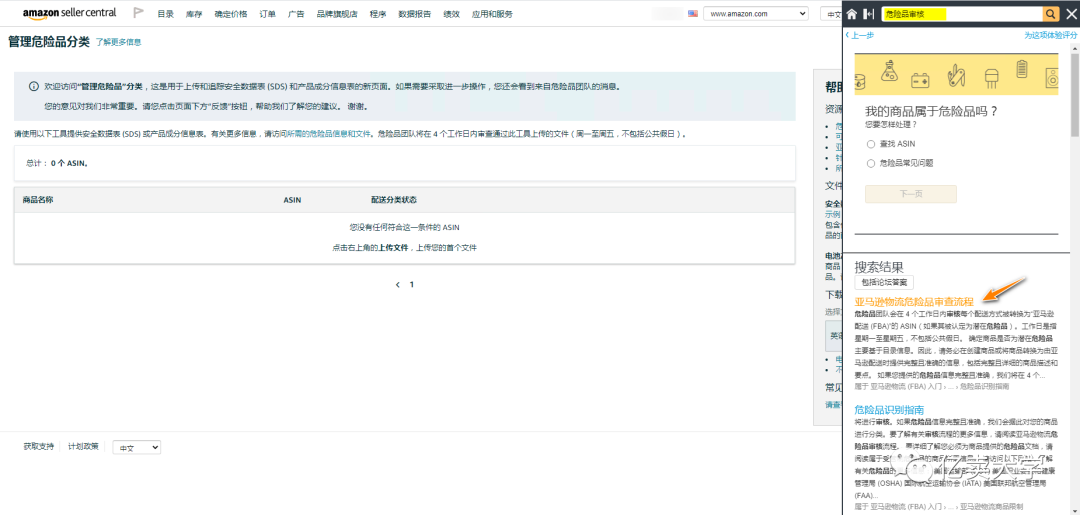1080x515 pixels.
Task: Open the 确定价格 menu
Action: coord(231,14)
